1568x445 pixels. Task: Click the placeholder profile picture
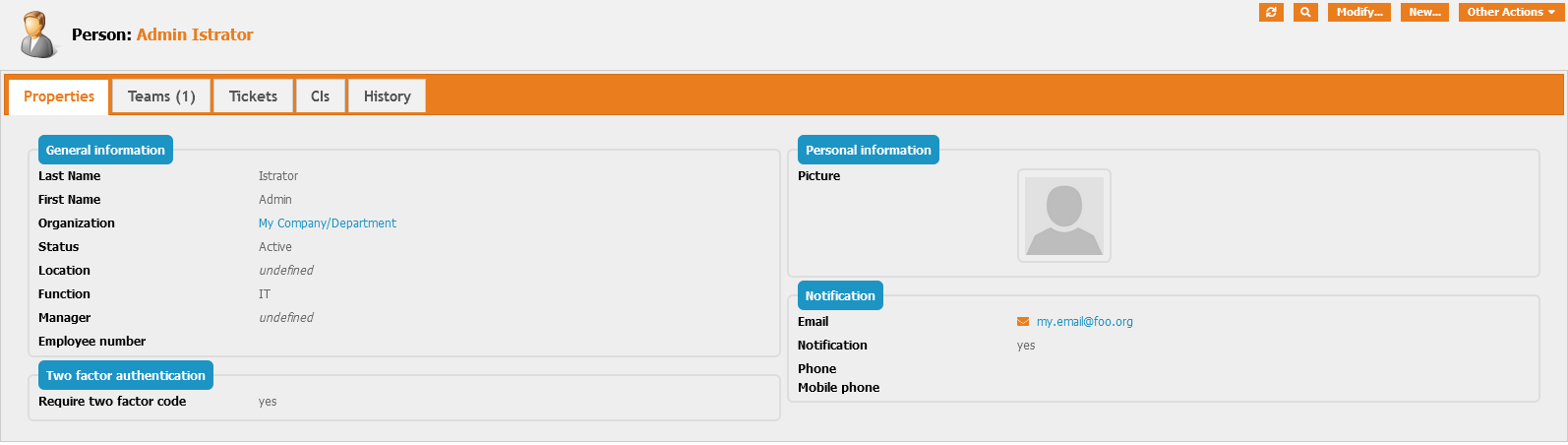tap(1063, 216)
